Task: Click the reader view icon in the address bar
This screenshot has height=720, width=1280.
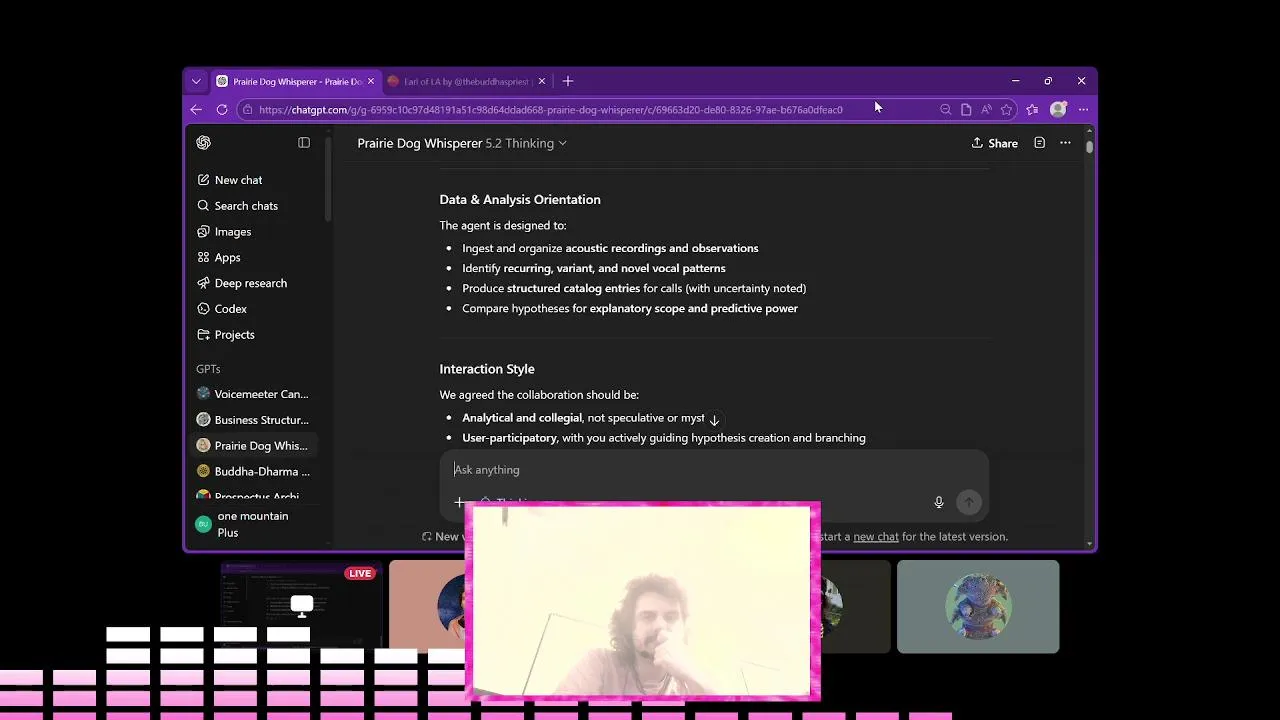Action: (x=966, y=109)
